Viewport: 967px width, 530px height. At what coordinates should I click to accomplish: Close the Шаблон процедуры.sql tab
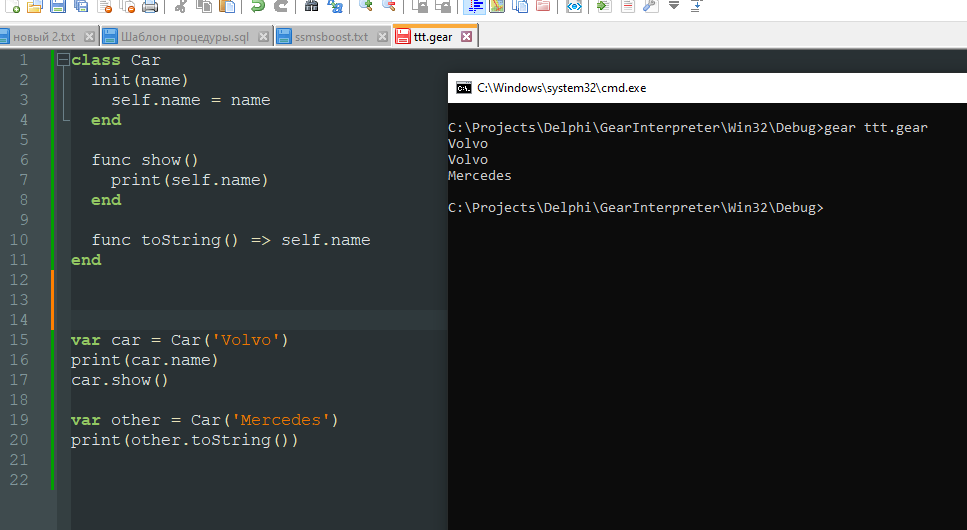click(x=263, y=36)
